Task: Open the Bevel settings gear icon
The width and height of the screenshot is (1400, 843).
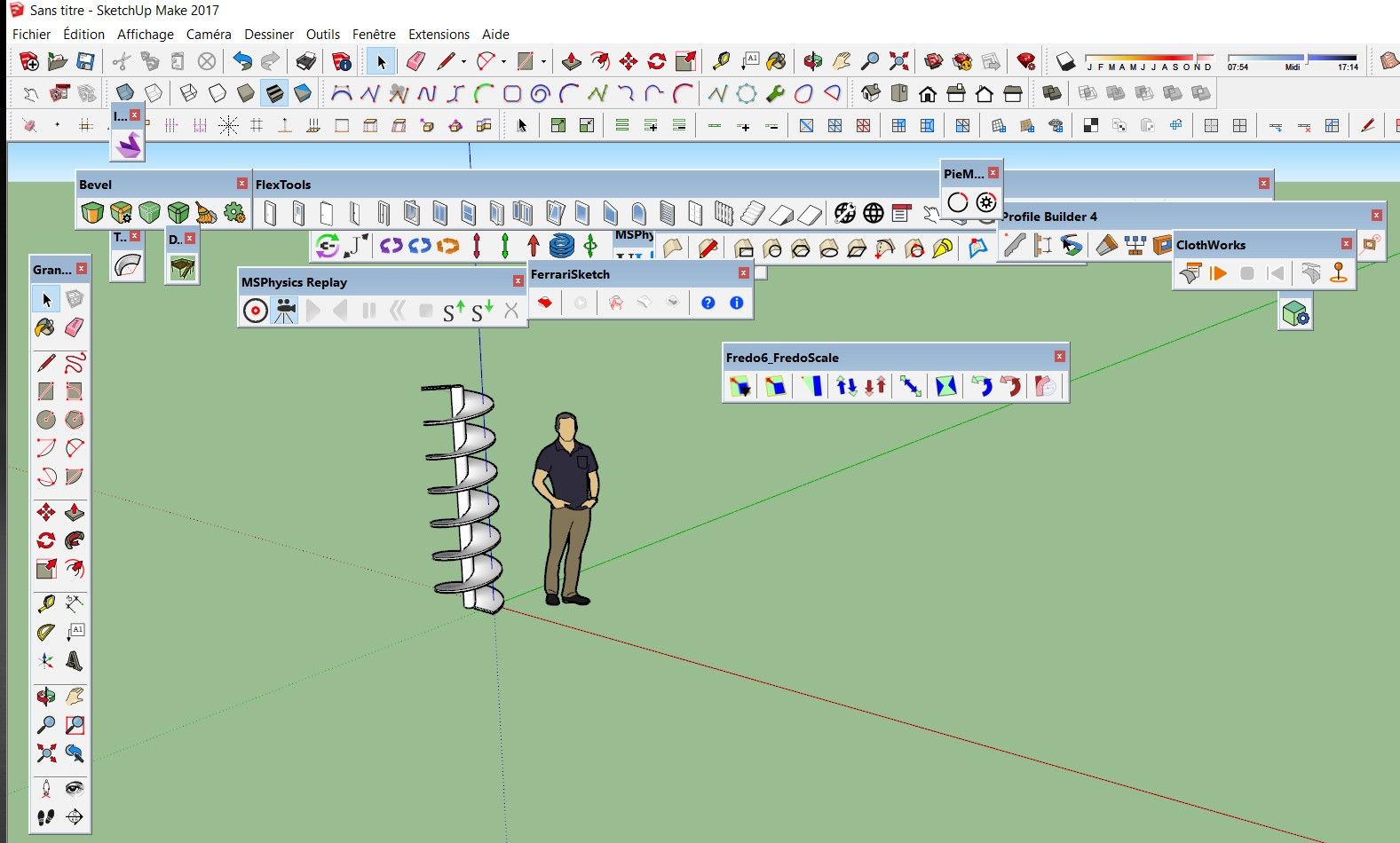Action: click(x=234, y=213)
